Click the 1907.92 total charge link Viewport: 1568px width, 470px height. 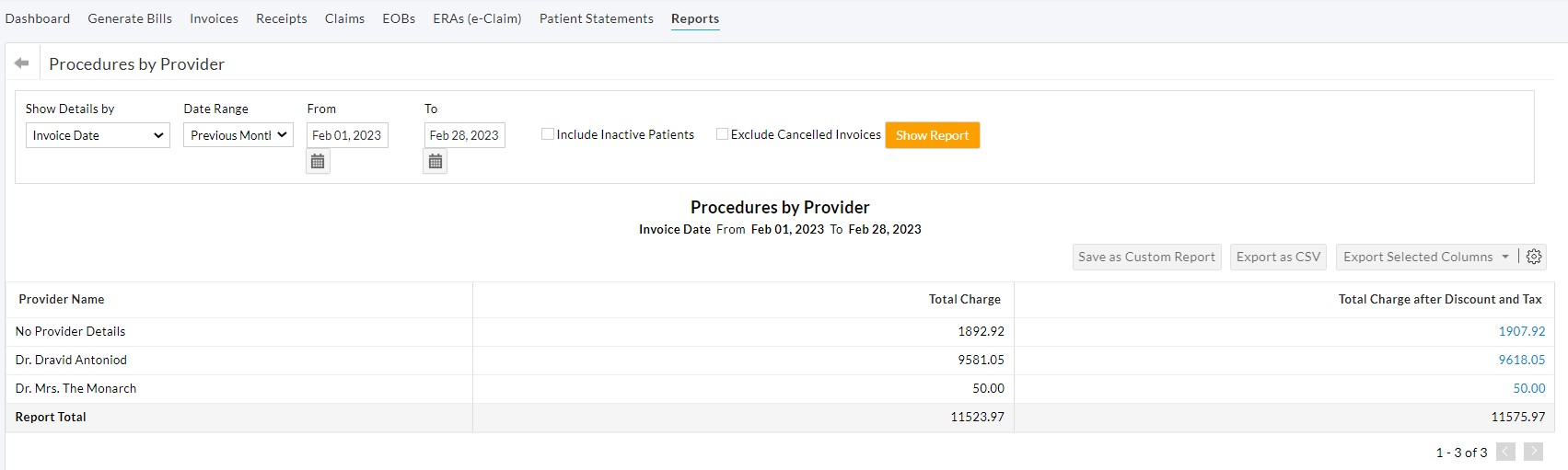pos(1521,331)
